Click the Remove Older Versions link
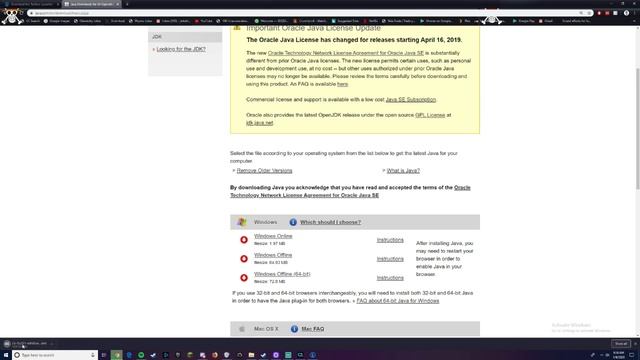 264,171
